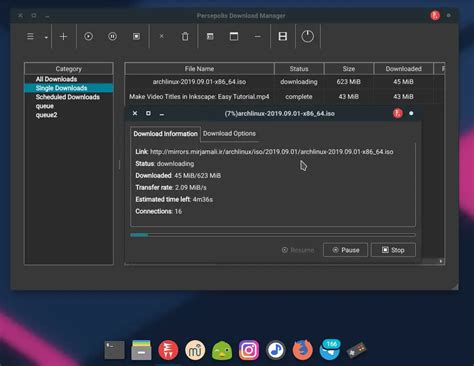474x366 pixels.
Task: Sort by the Status column header
Action: coord(299,69)
